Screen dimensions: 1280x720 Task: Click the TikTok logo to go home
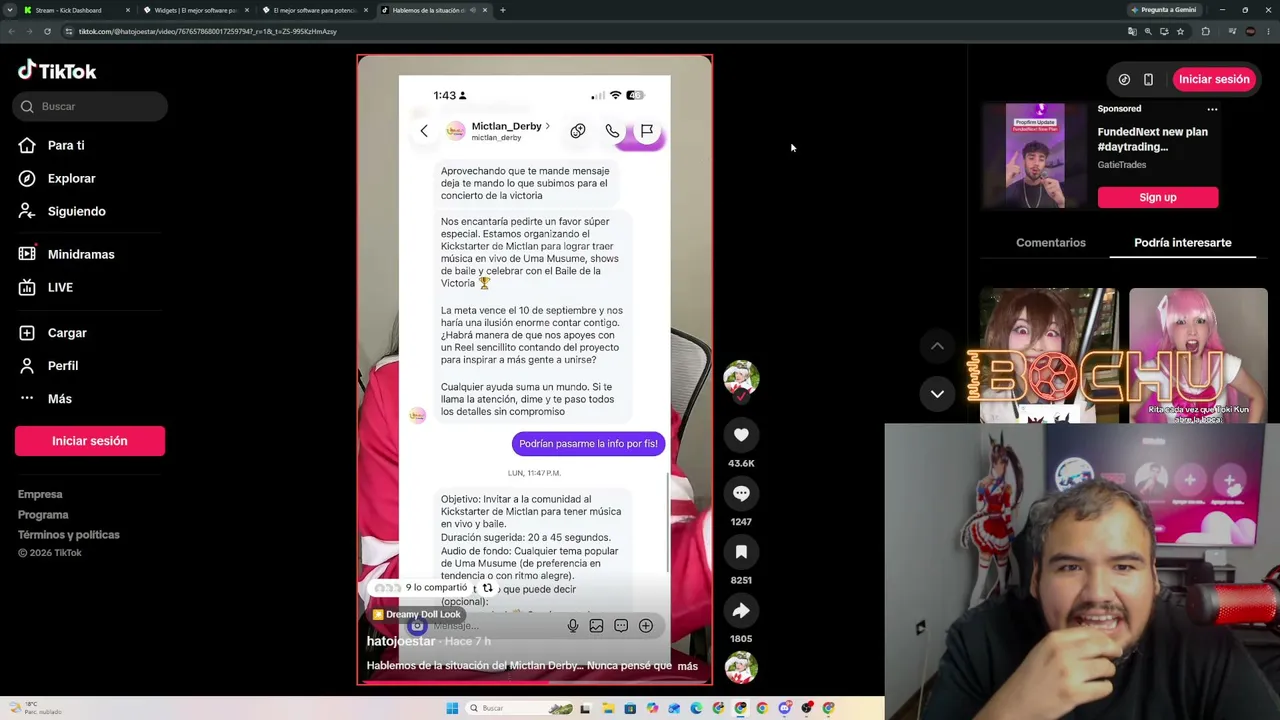pyautogui.click(x=57, y=71)
